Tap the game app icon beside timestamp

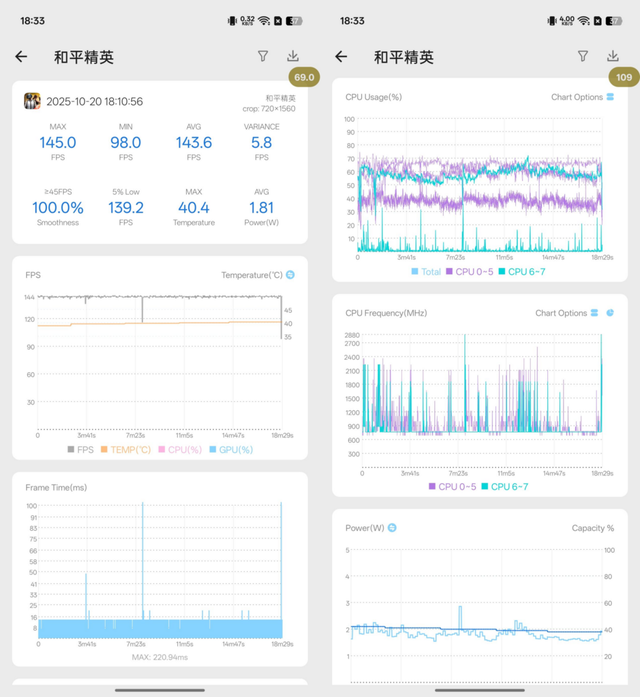(32, 101)
